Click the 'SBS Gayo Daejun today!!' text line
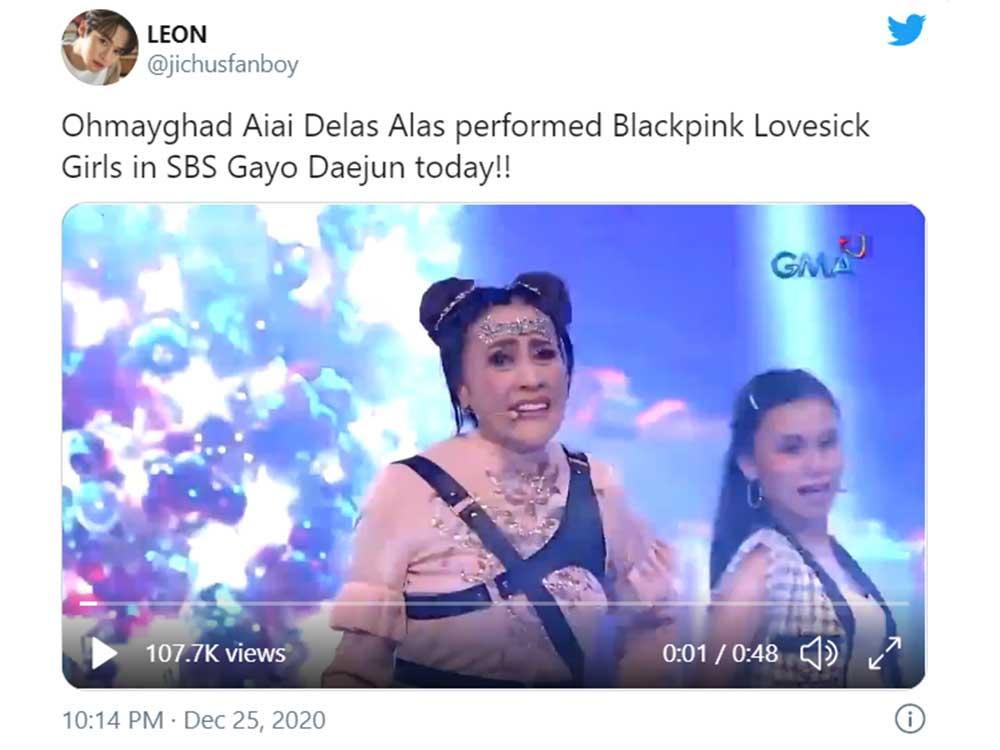The width and height of the screenshot is (1000, 750). coord(339,168)
